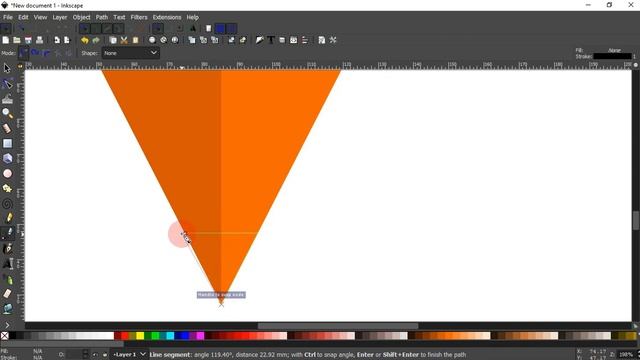640x360 pixels.
Task: Select the Spray tool
Action: click(7, 279)
